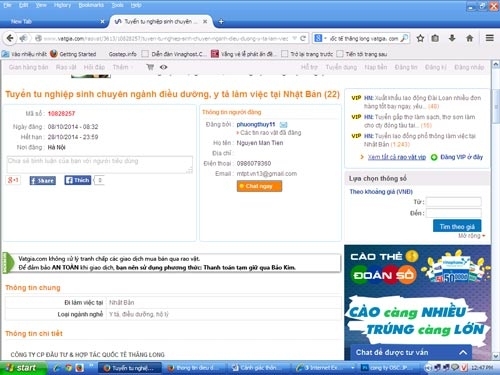Open the History menu

(x=62, y=5)
